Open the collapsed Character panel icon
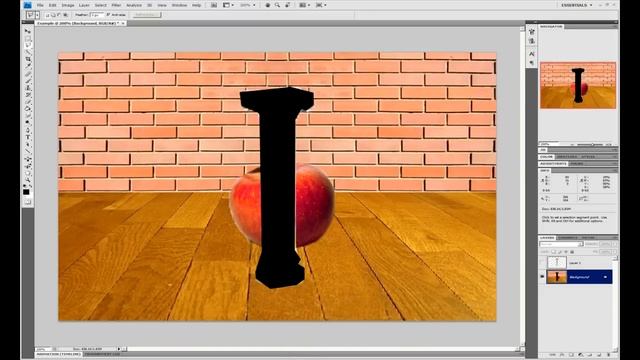Image resolution: width=640 pixels, height=360 pixels. 531,53
